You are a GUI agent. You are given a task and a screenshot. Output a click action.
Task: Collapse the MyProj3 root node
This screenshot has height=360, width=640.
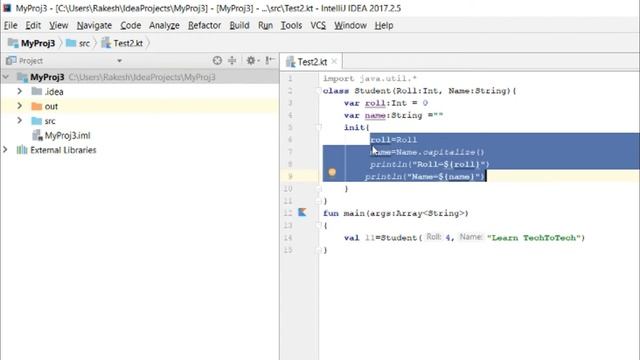[6, 77]
